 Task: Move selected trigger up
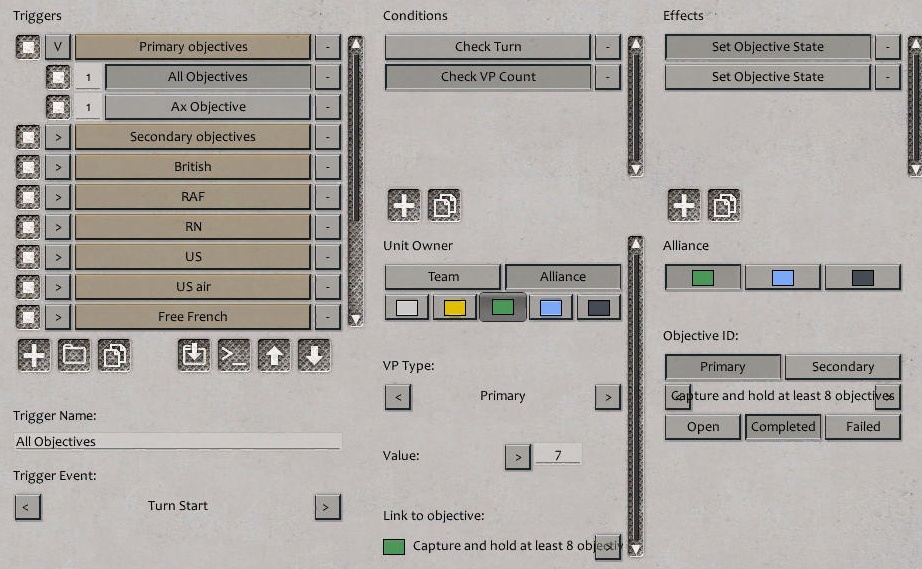pos(274,356)
